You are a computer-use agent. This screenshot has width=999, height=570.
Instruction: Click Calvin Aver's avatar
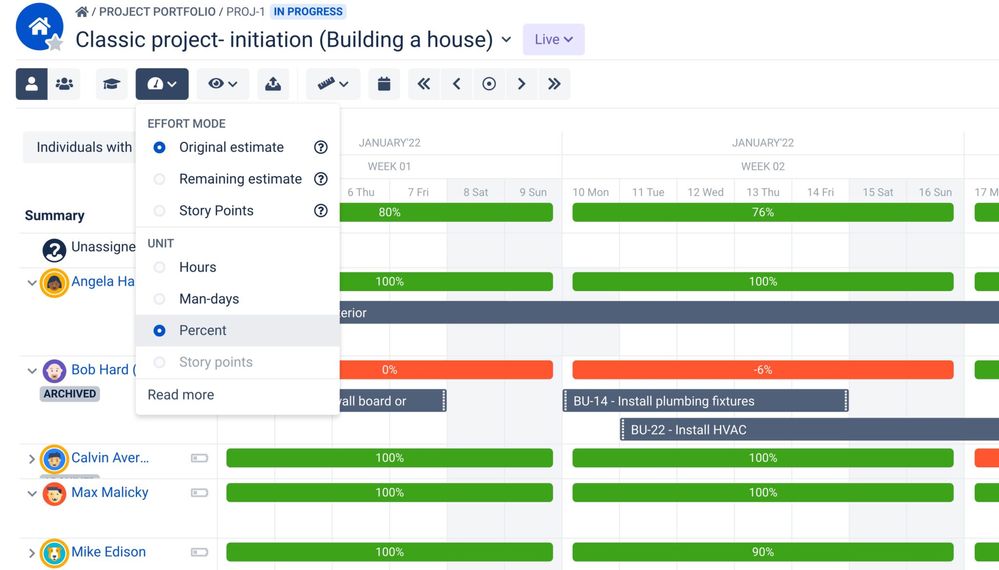54,459
